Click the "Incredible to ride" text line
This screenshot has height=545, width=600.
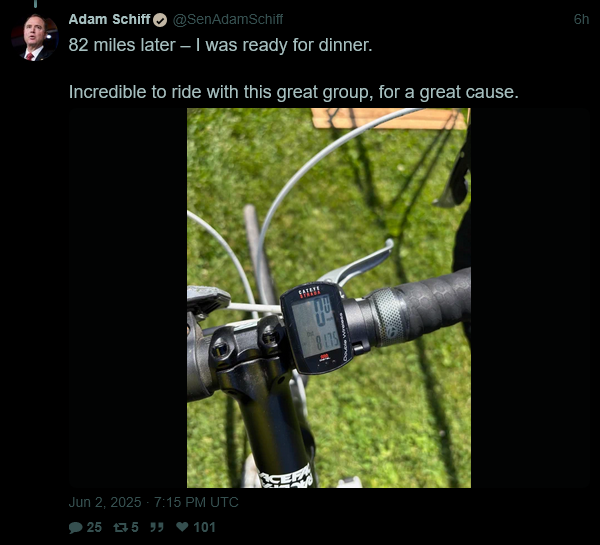[293, 92]
